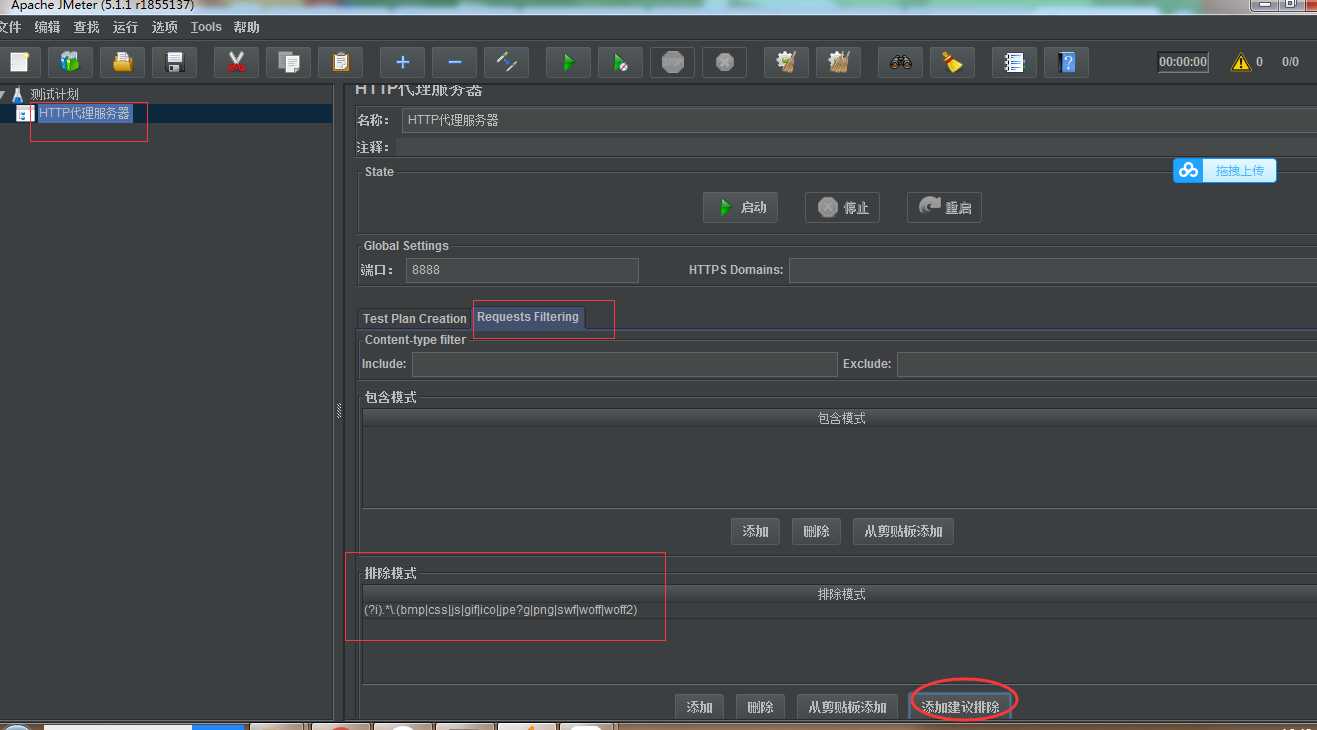This screenshot has height=730, width=1317.
Task: Click the Reset Search broom icon
Action: click(x=952, y=62)
